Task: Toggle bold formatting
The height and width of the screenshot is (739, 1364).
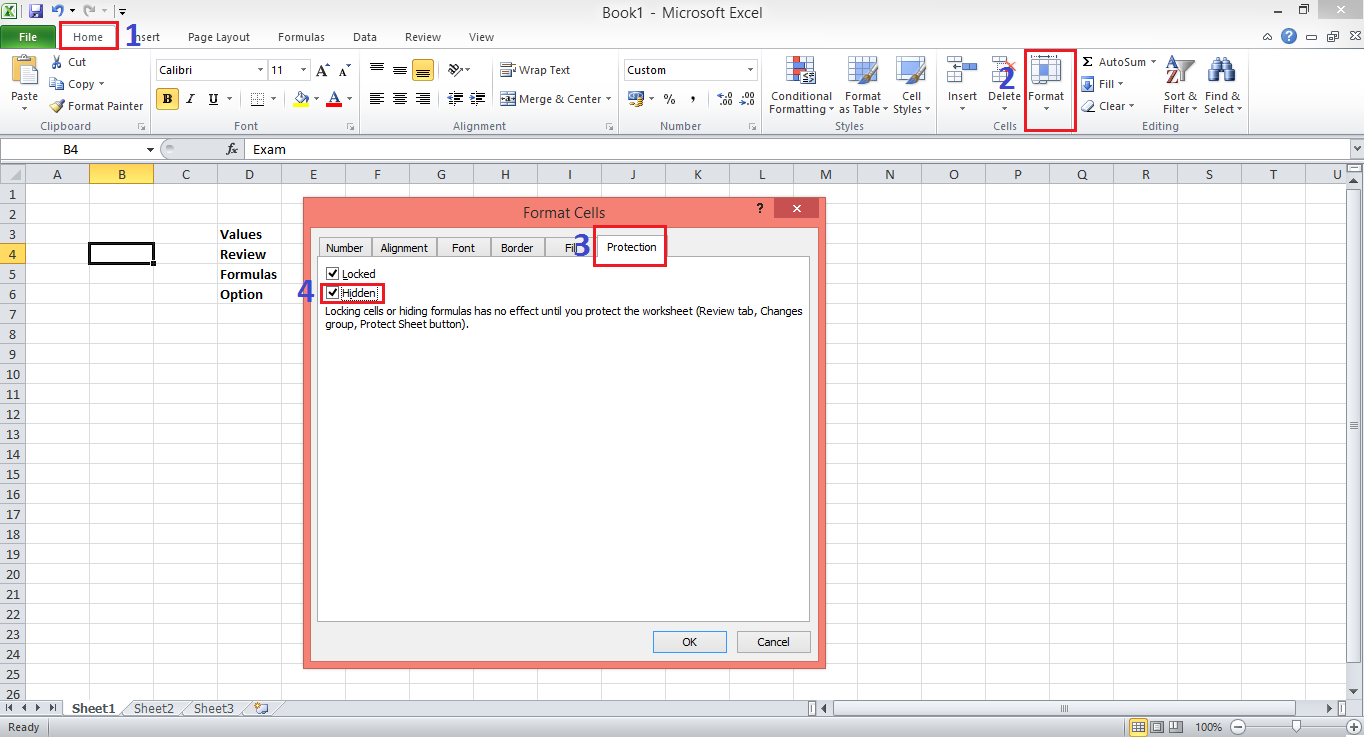Action: tap(166, 99)
